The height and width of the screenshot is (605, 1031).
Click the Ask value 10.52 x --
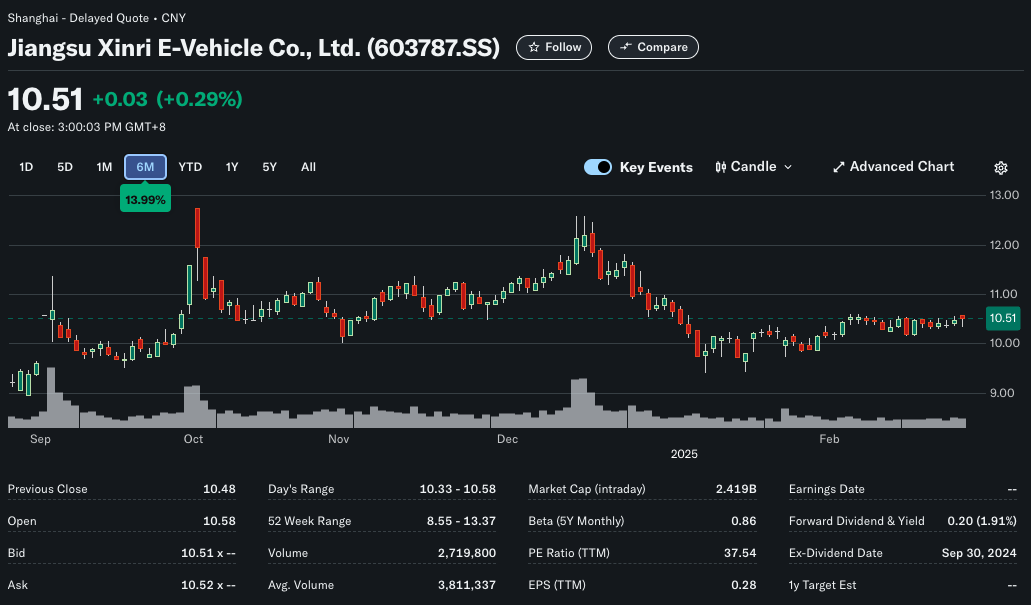click(x=208, y=585)
